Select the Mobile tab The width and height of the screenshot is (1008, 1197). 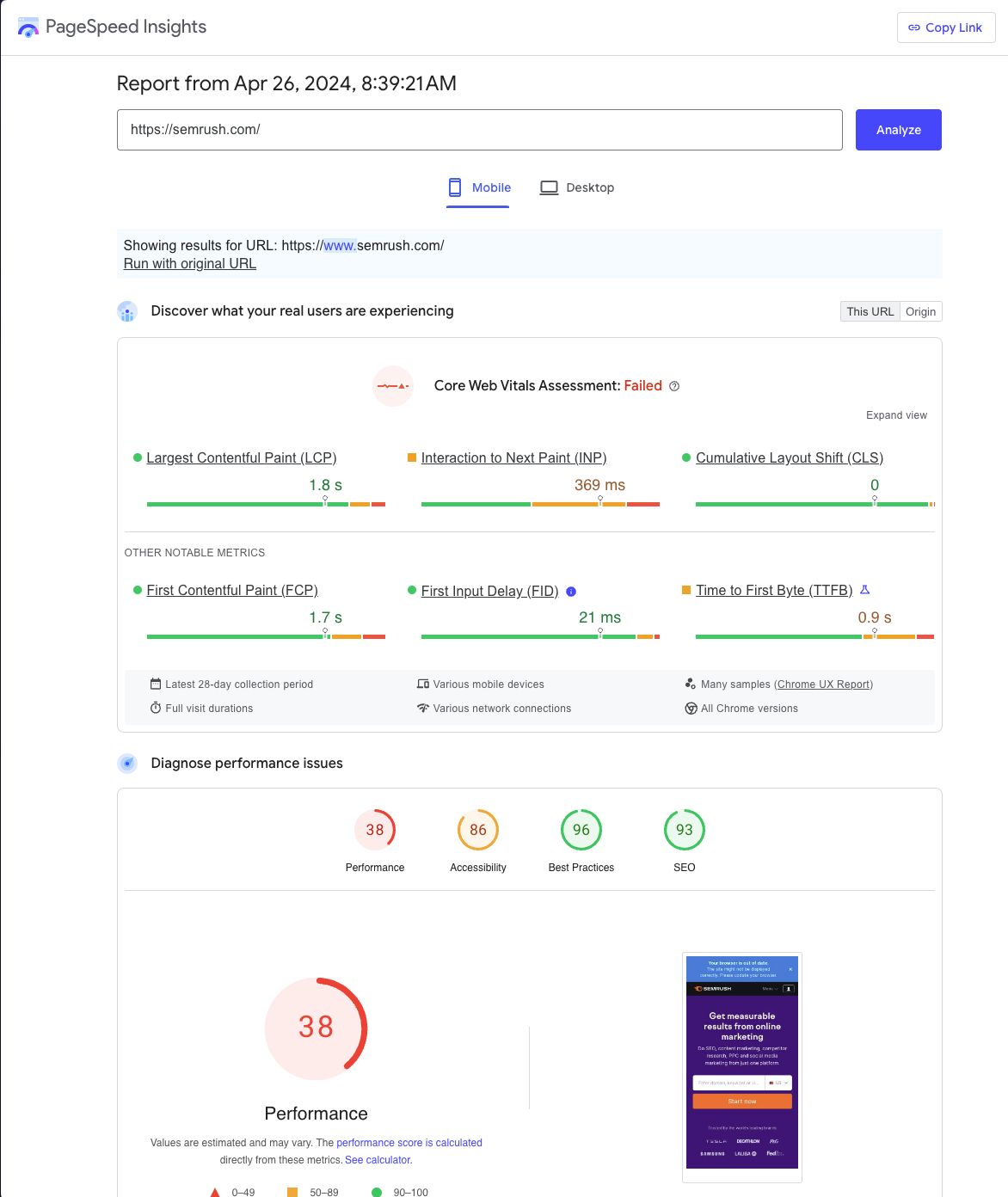pyautogui.click(x=479, y=187)
